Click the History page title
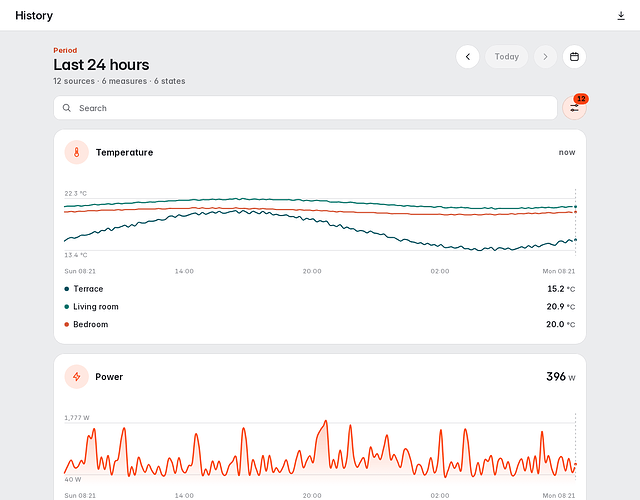This screenshot has height=500, width=640. (x=34, y=16)
